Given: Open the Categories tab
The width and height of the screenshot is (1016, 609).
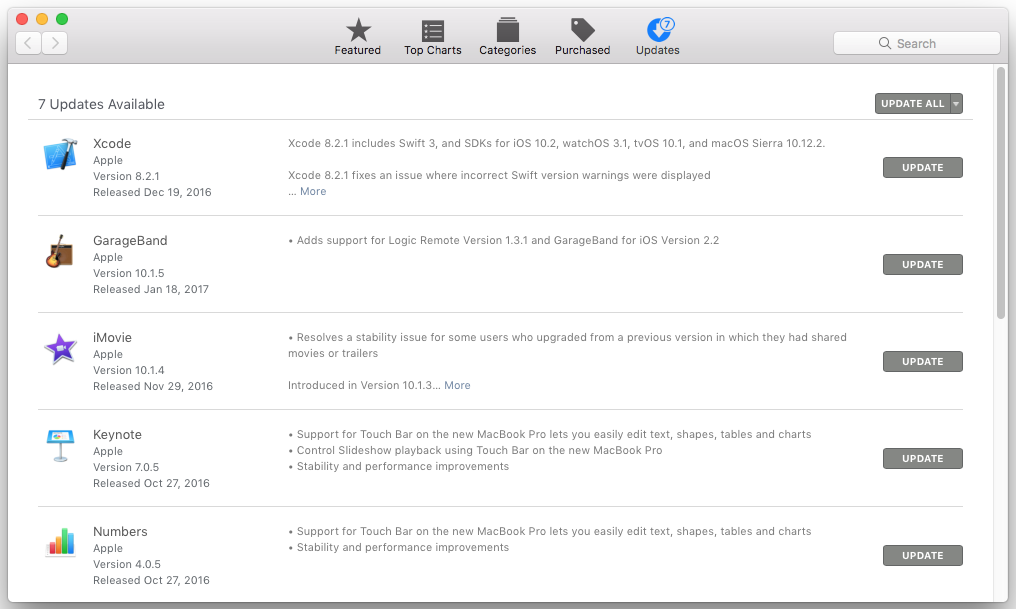Looking at the screenshot, I should point(507,37).
